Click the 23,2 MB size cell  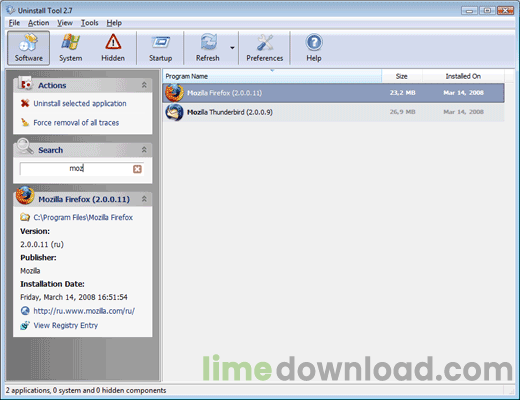click(x=403, y=93)
